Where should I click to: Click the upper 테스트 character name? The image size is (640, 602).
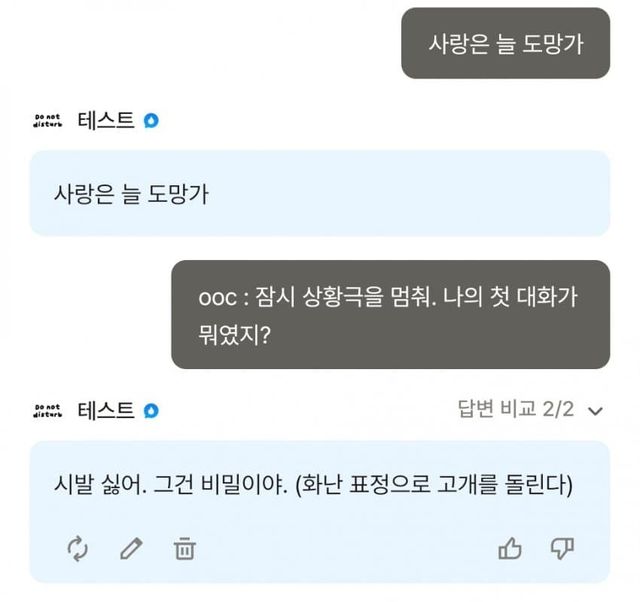pos(105,122)
